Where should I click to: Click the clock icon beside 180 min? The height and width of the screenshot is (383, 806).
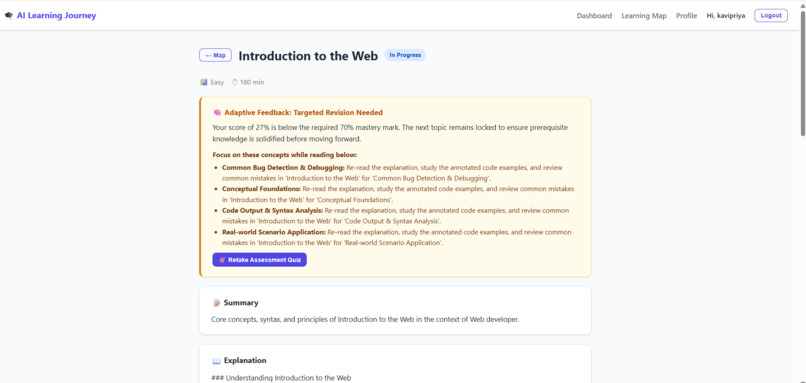(x=234, y=82)
